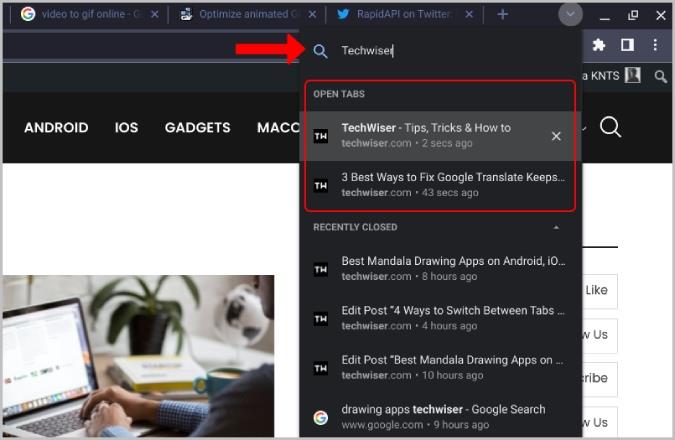Screen dimensions: 675x440
Task: Reopen Best Mandala Drawing Apps on Android
Action: (440, 269)
